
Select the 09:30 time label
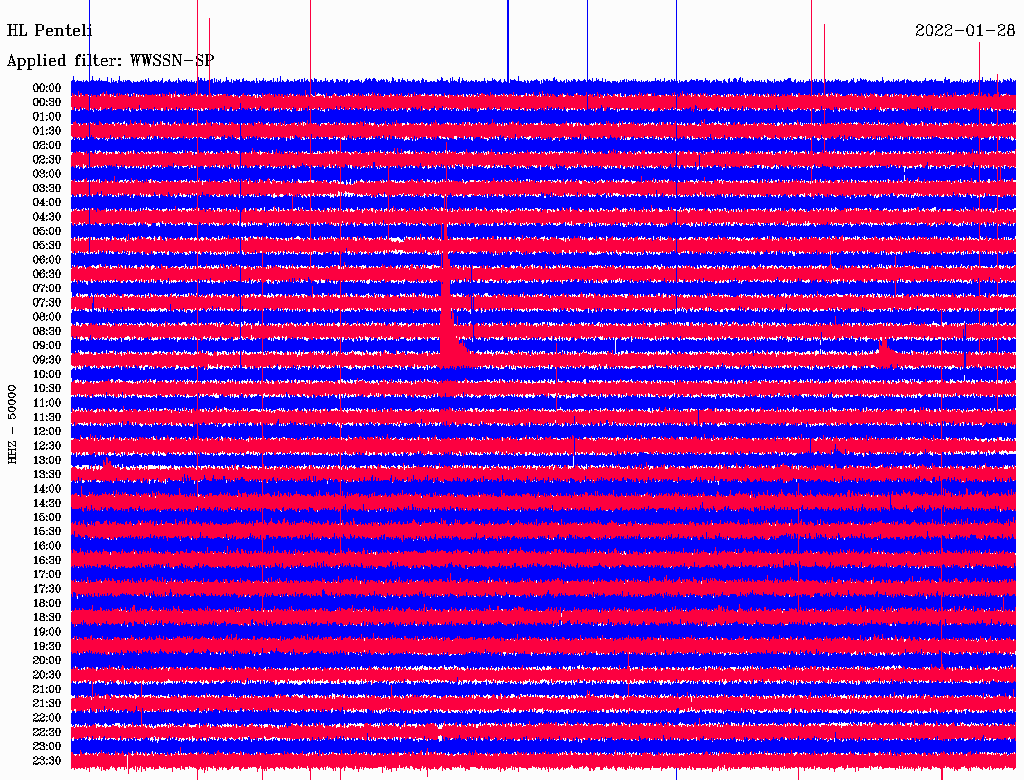(x=47, y=360)
